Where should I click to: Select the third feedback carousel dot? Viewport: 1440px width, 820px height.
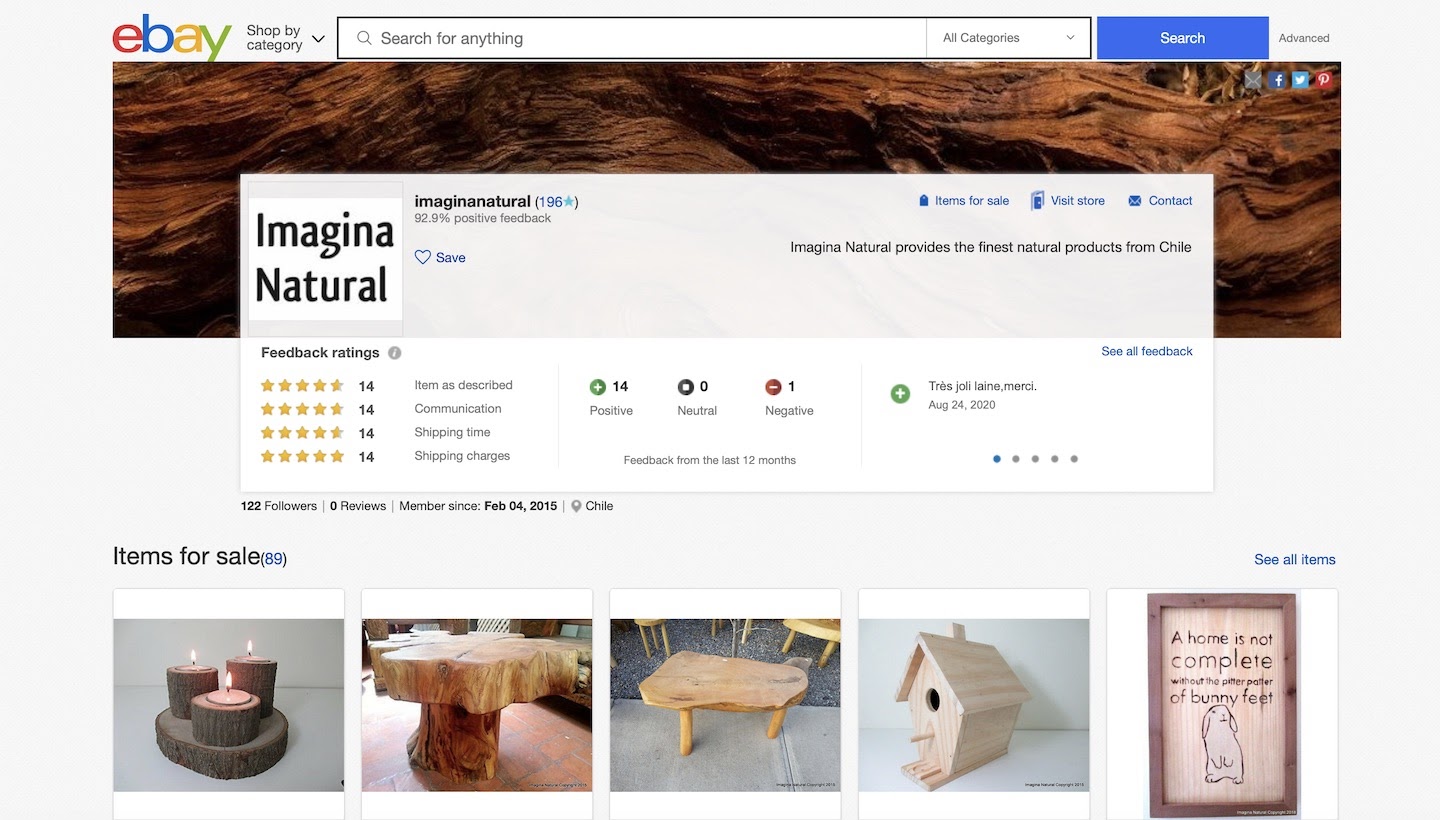tap(1035, 459)
